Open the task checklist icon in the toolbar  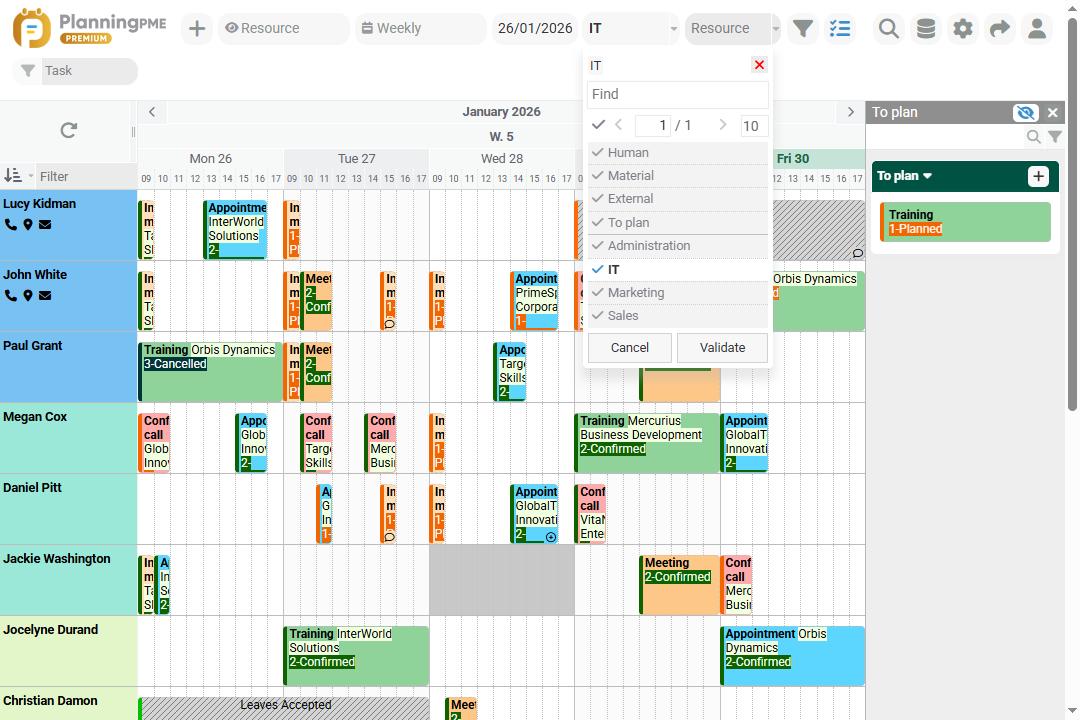[840, 28]
